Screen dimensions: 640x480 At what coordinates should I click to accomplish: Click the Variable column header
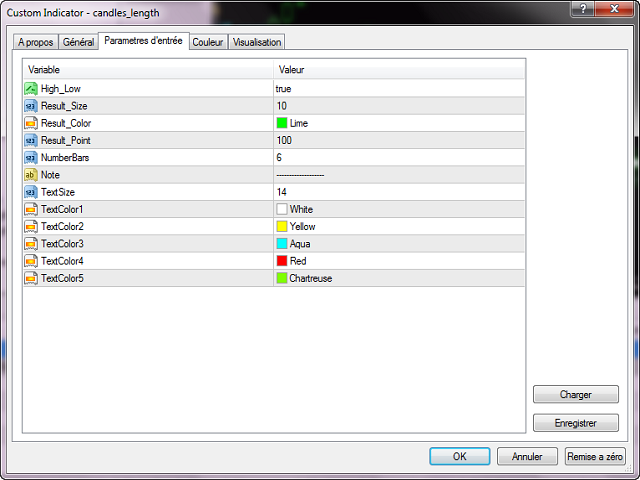pos(148,69)
